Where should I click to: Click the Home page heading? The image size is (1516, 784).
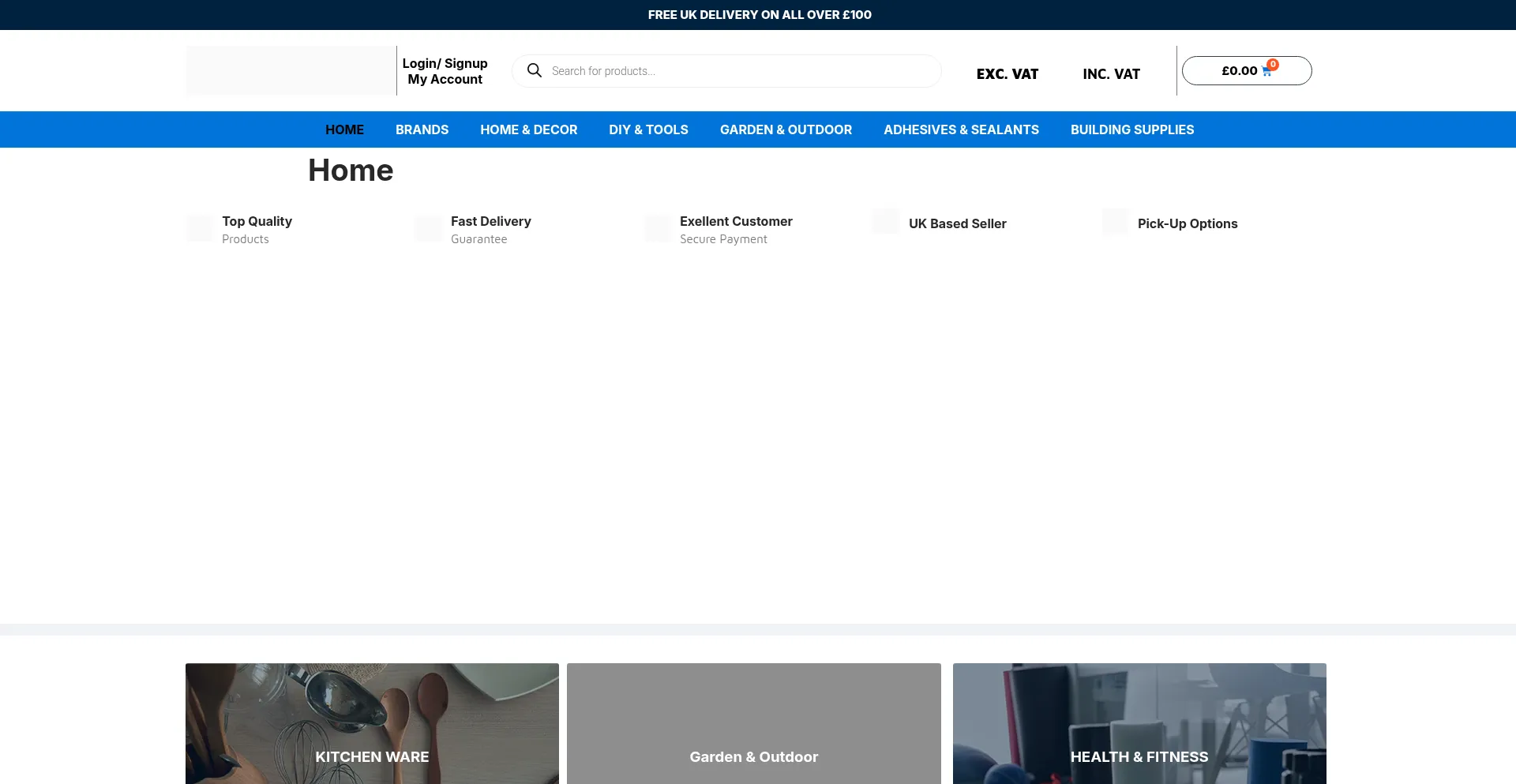[x=351, y=171]
